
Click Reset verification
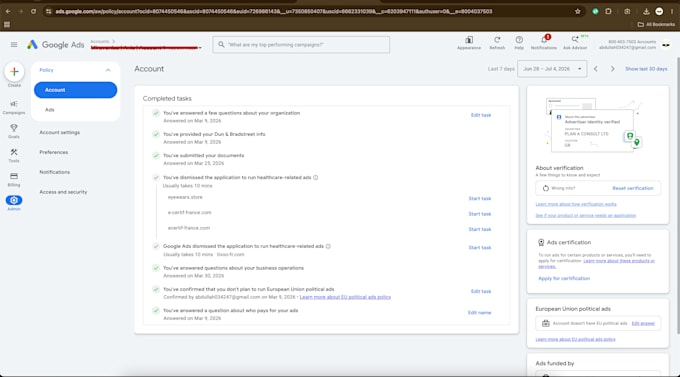[633, 188]
